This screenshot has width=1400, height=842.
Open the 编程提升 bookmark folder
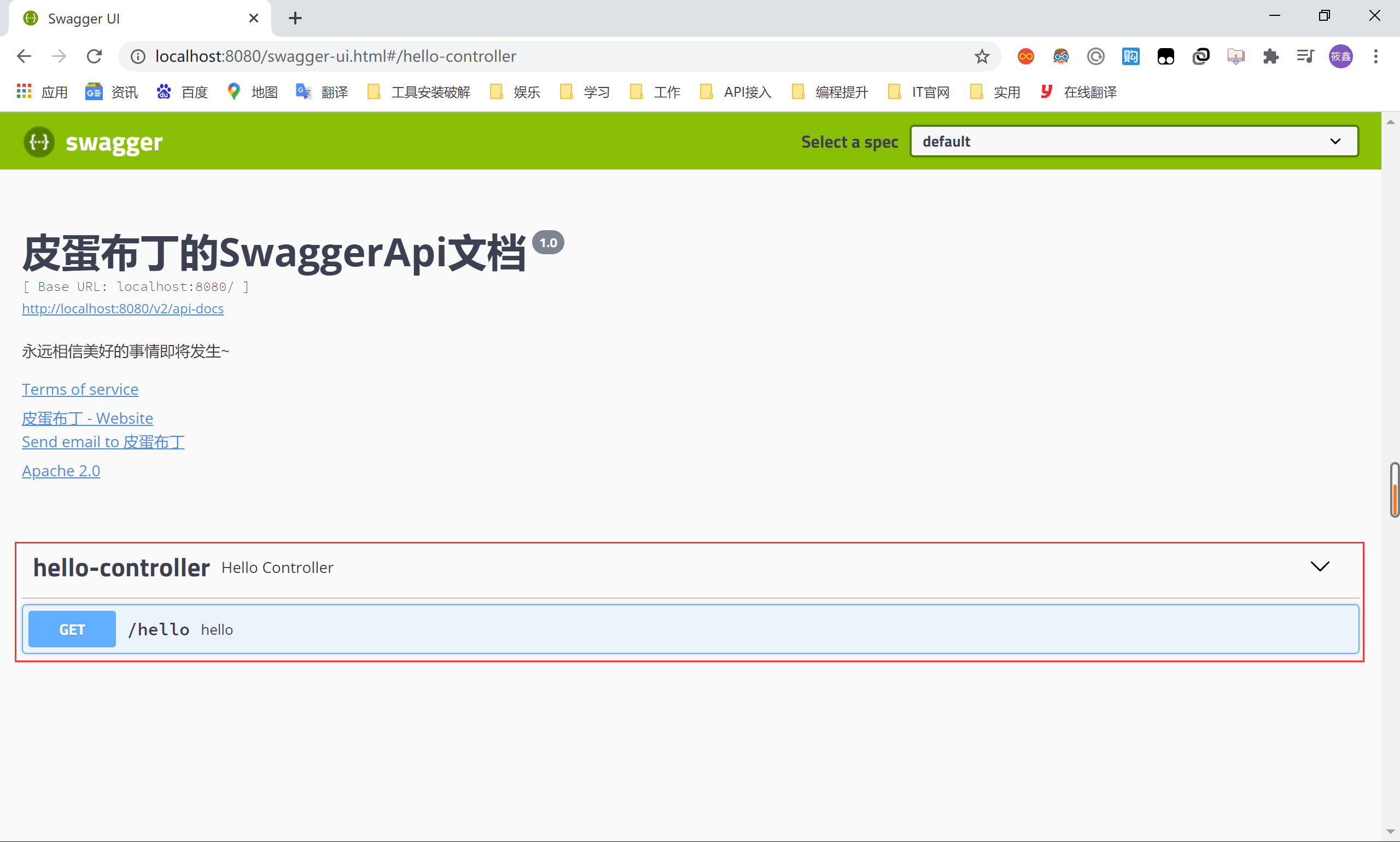pos(830,92)
